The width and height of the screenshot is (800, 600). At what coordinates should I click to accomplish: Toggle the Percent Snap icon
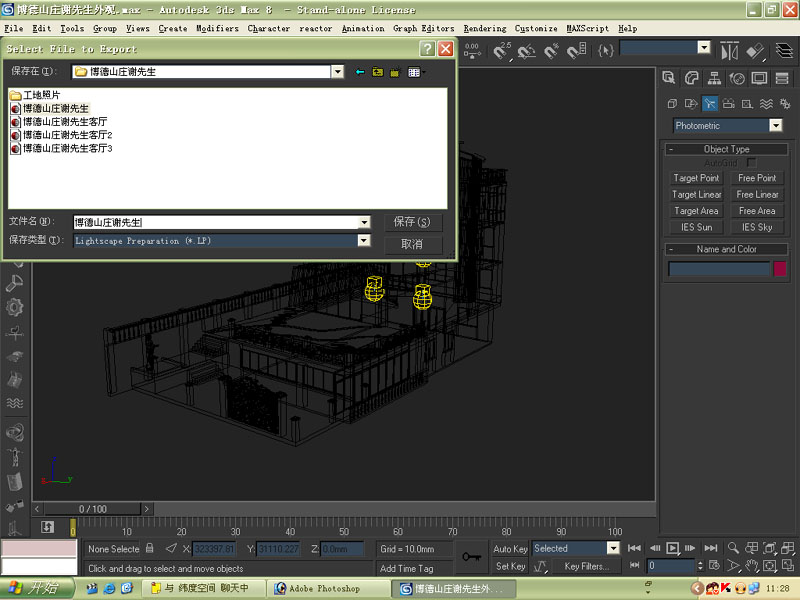pos(552,51)
